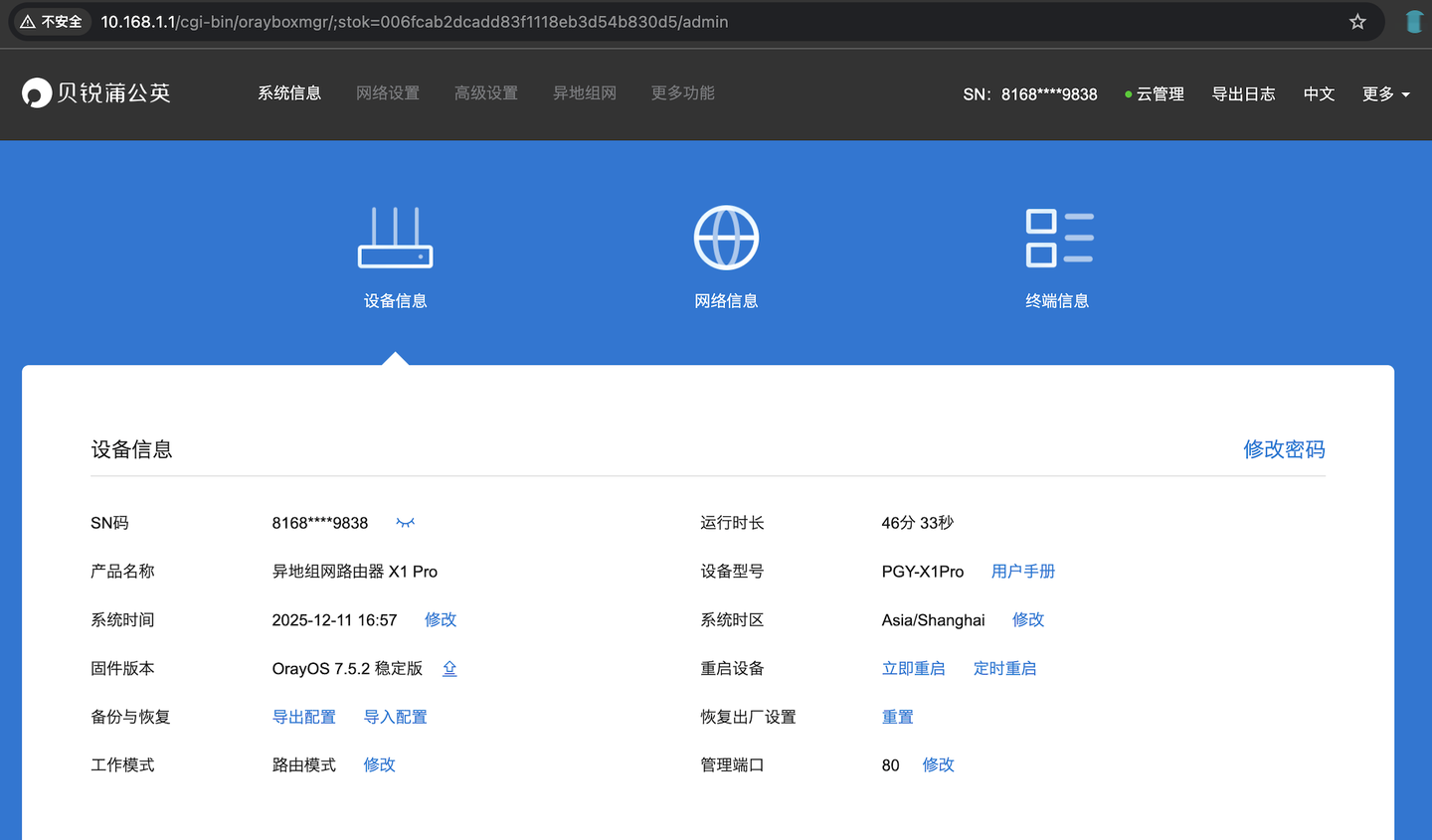
Task: Click the firmware version OrayOS 7.5.2 稳定版
Action: 347,668
